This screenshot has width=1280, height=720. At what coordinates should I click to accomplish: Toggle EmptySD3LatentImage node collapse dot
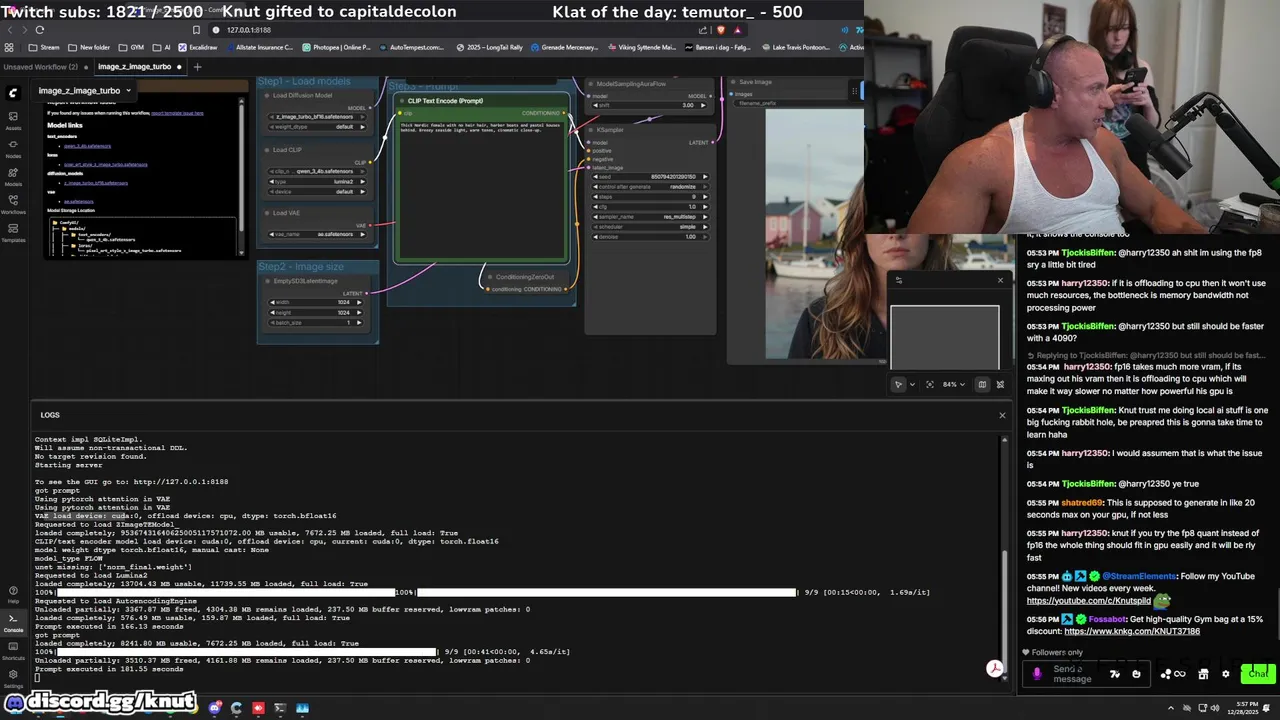(x=267, y=281)
